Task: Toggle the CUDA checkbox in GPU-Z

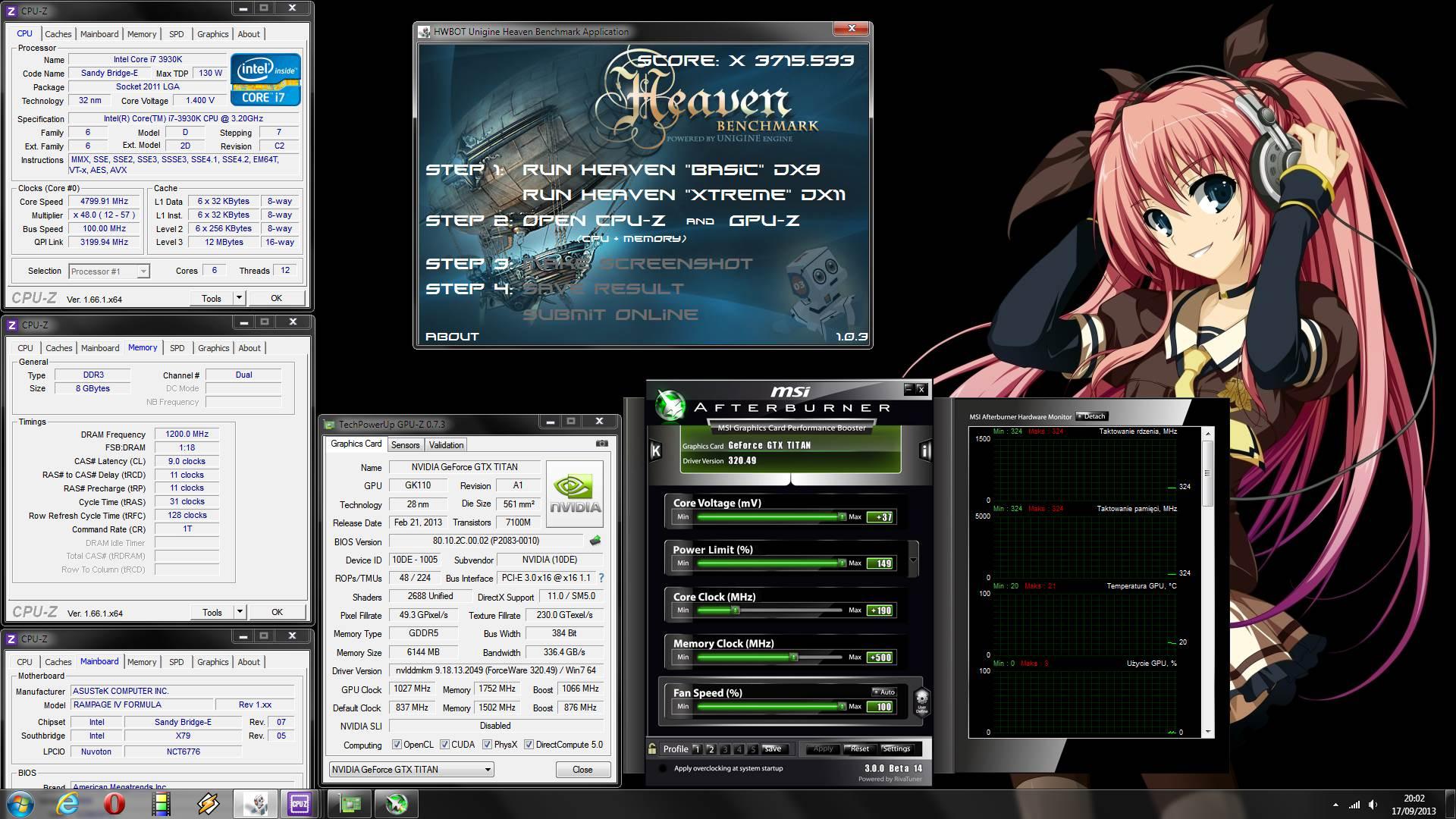Action: point(444,745)
